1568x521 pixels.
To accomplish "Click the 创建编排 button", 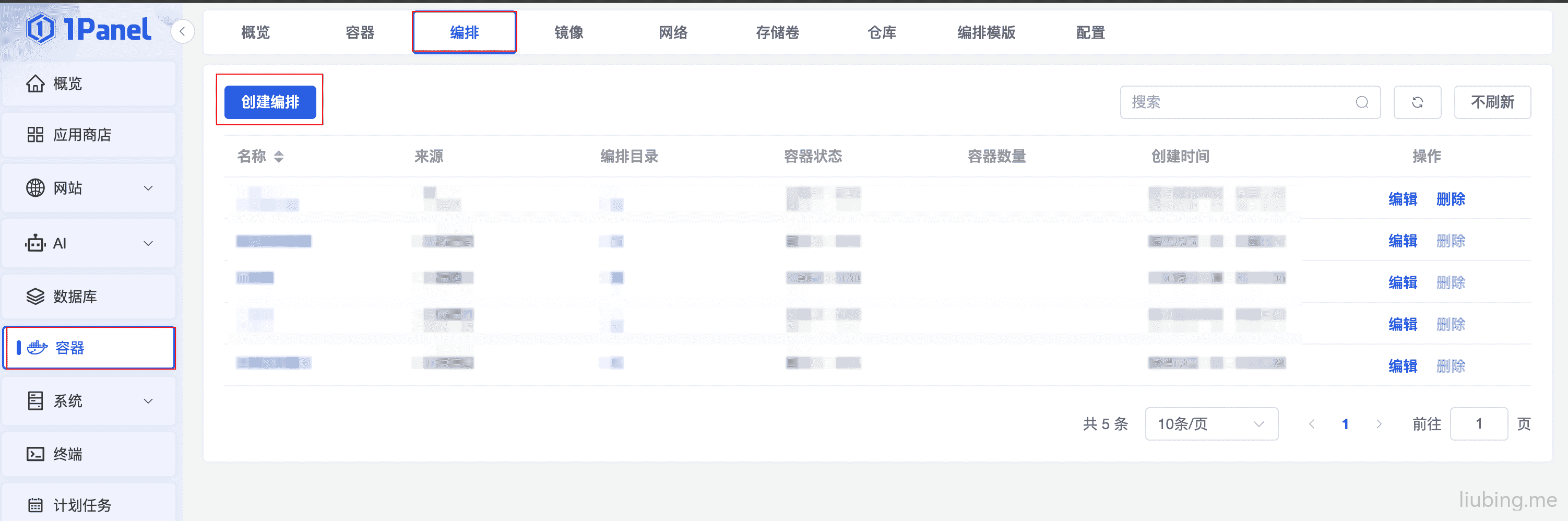I will tap(270, 102).
